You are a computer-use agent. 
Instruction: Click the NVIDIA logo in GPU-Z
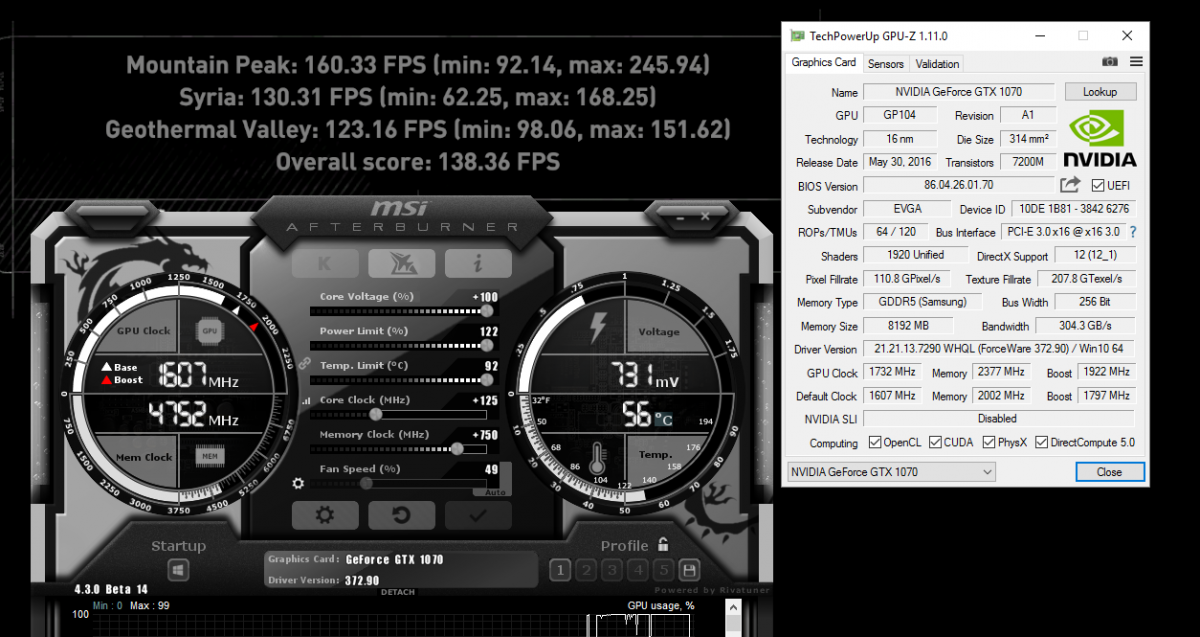click(1099, 137)
